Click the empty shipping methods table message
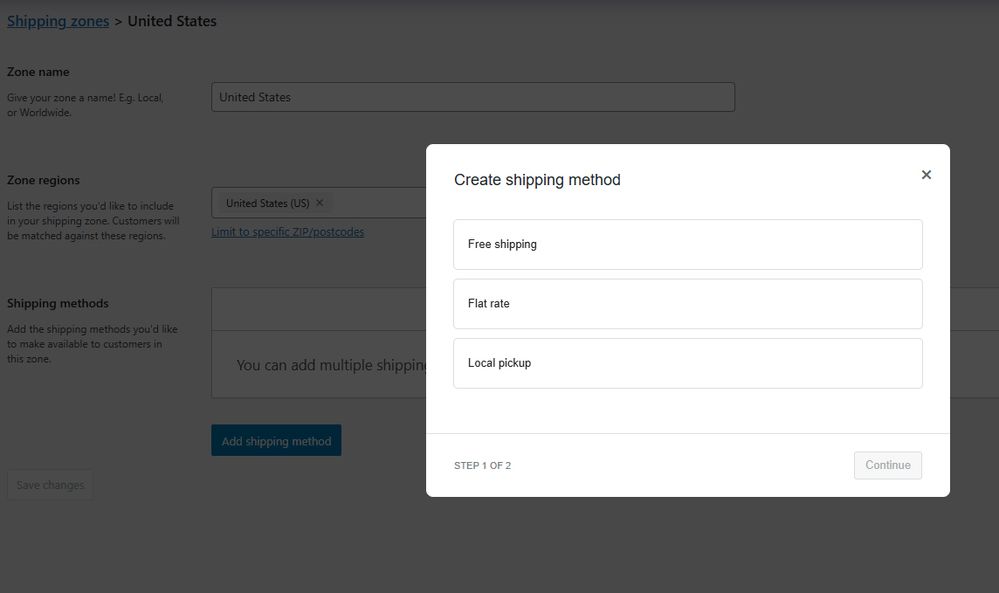Image resolution: width=999 pixels, height=593 pixels. click(x=330, y=365)
